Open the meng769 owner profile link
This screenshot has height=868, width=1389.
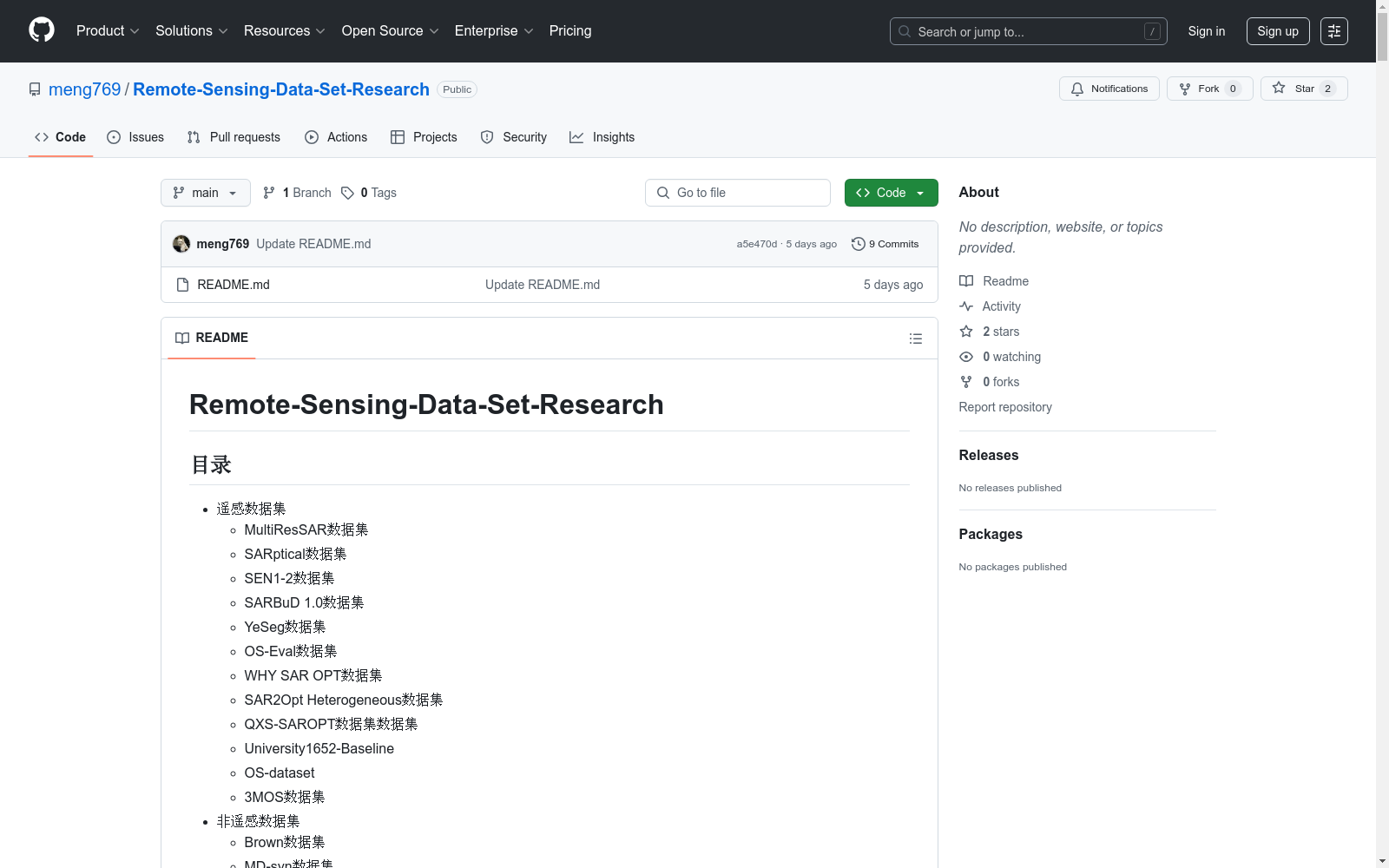[85, 89]
